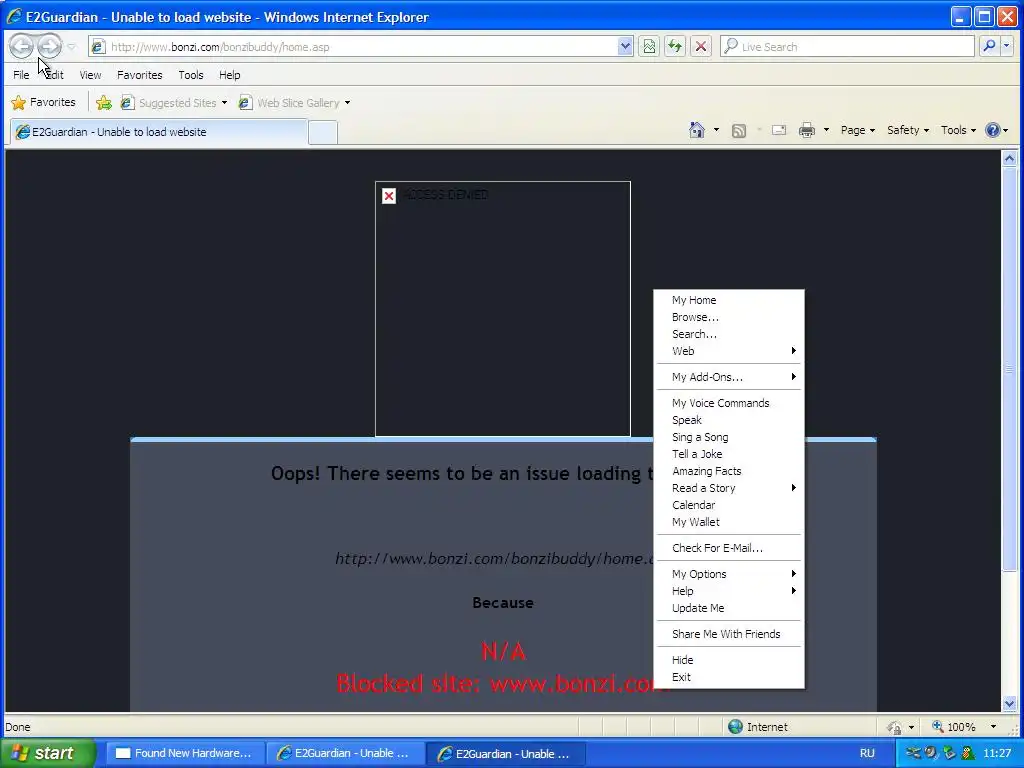
Task: Click the blue Help question icon
Action: click(x=993, y=130)
